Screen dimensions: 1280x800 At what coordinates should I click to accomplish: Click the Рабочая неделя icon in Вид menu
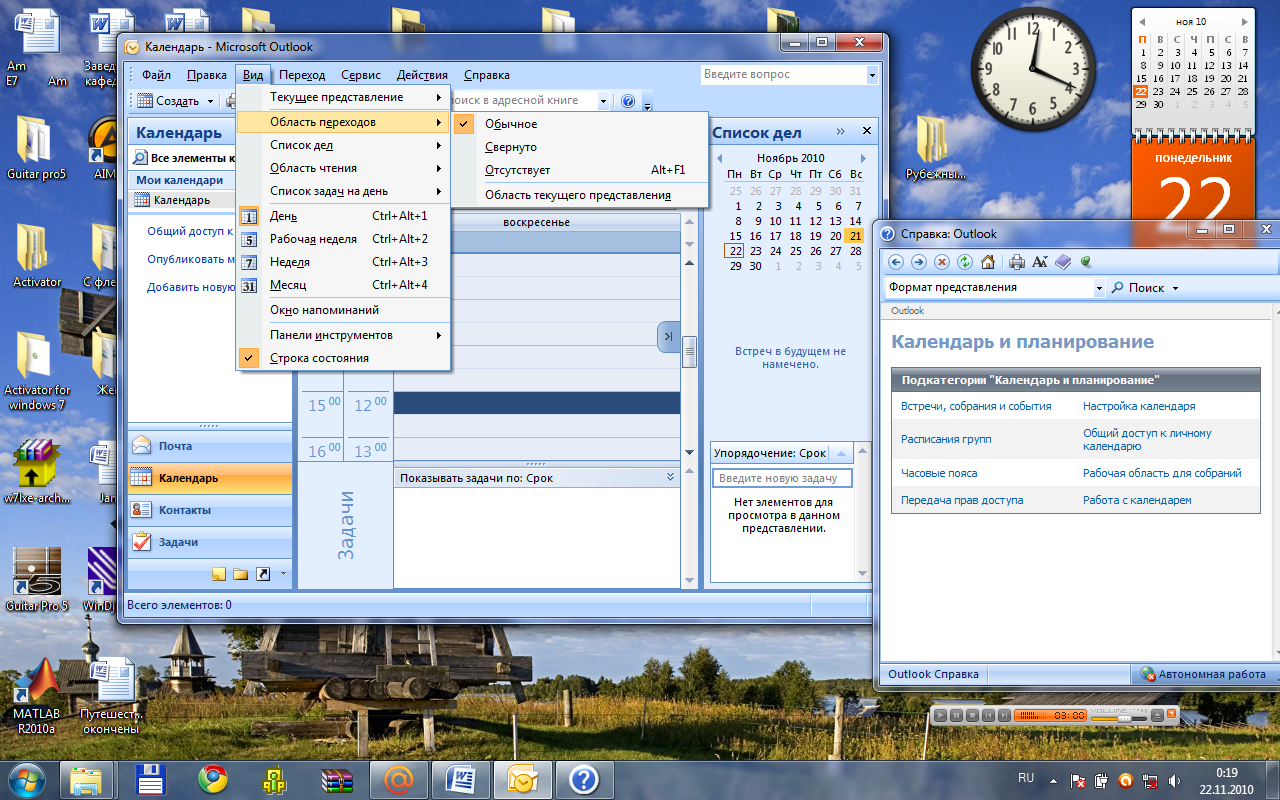(250, 239)
